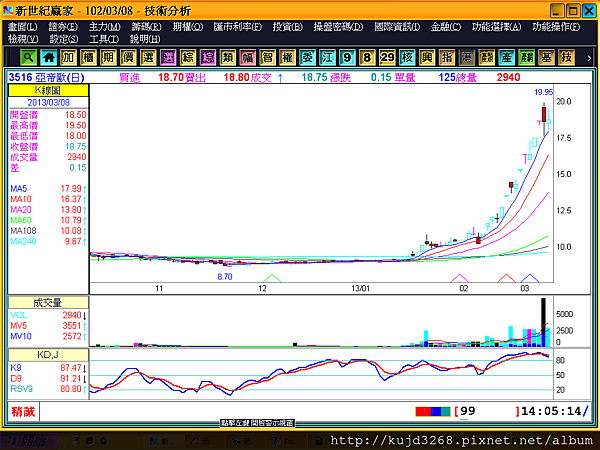
Task: Open the 國際資訊(I) menu
Action: tap(397, 27)
